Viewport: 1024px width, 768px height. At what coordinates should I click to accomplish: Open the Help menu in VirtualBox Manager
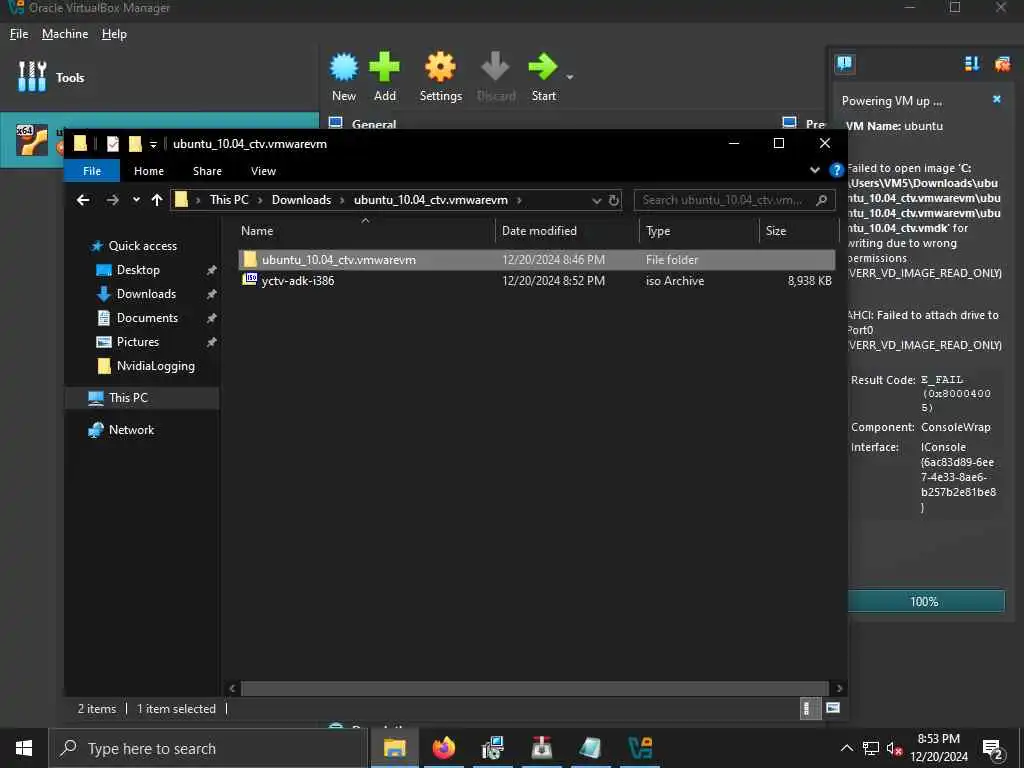click(x=114, y=34)
